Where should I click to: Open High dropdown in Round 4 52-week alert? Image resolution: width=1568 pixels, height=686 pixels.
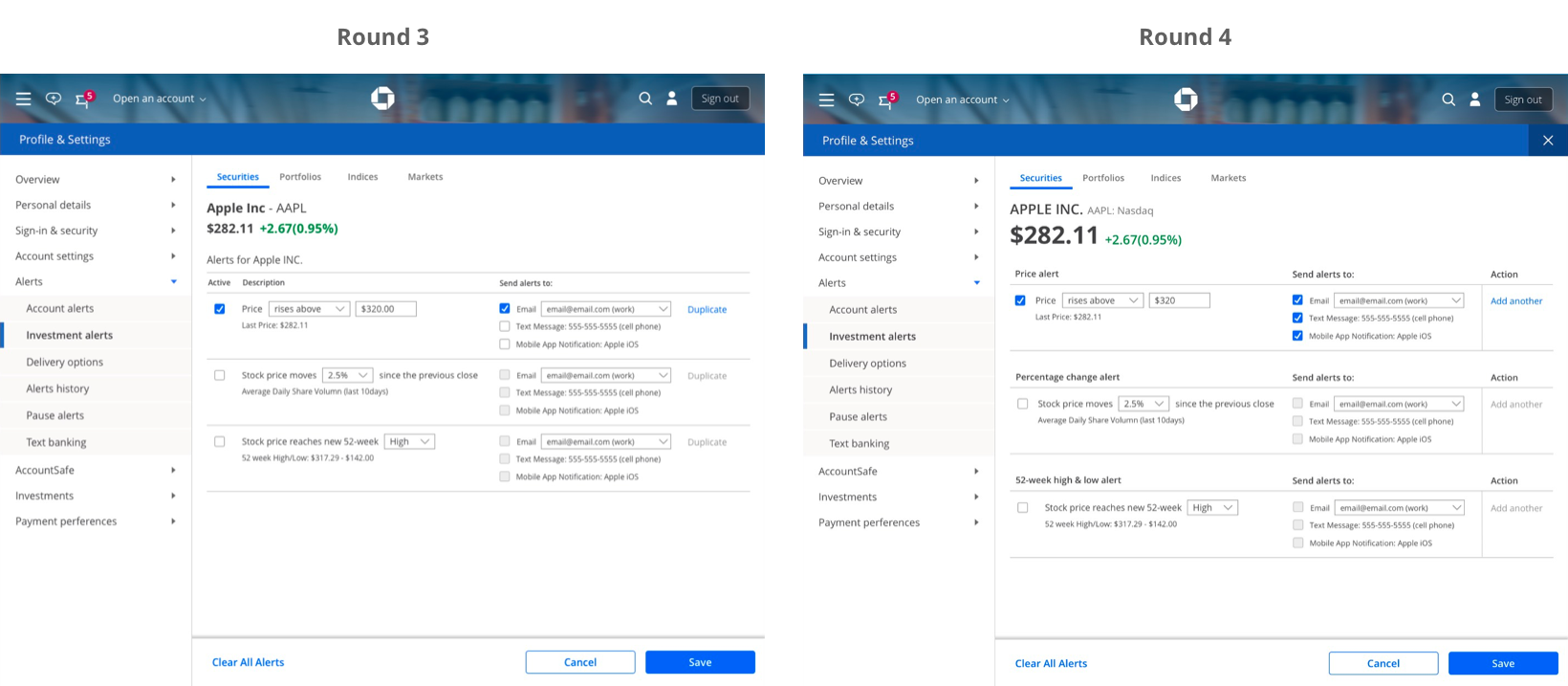point(1212,507)
